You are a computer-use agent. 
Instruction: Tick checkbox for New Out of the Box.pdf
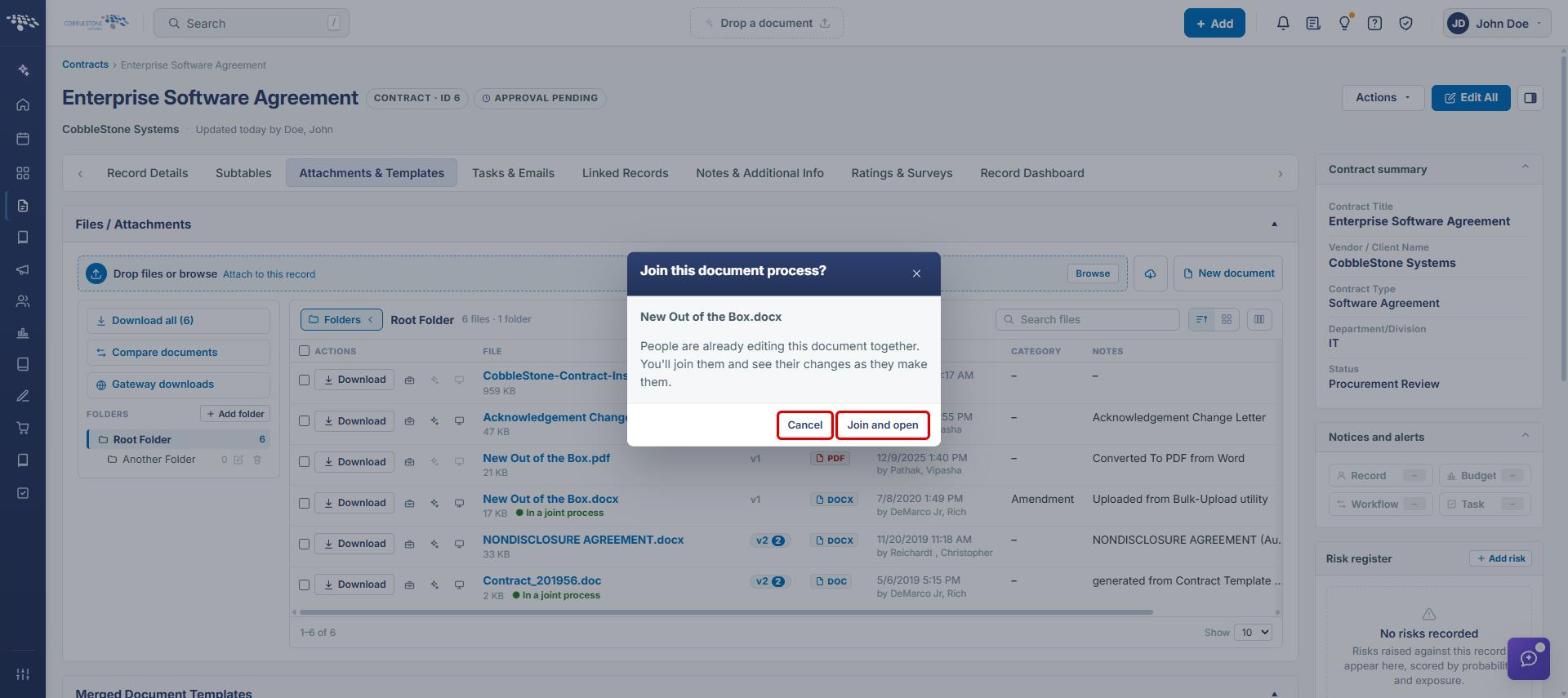304,462
